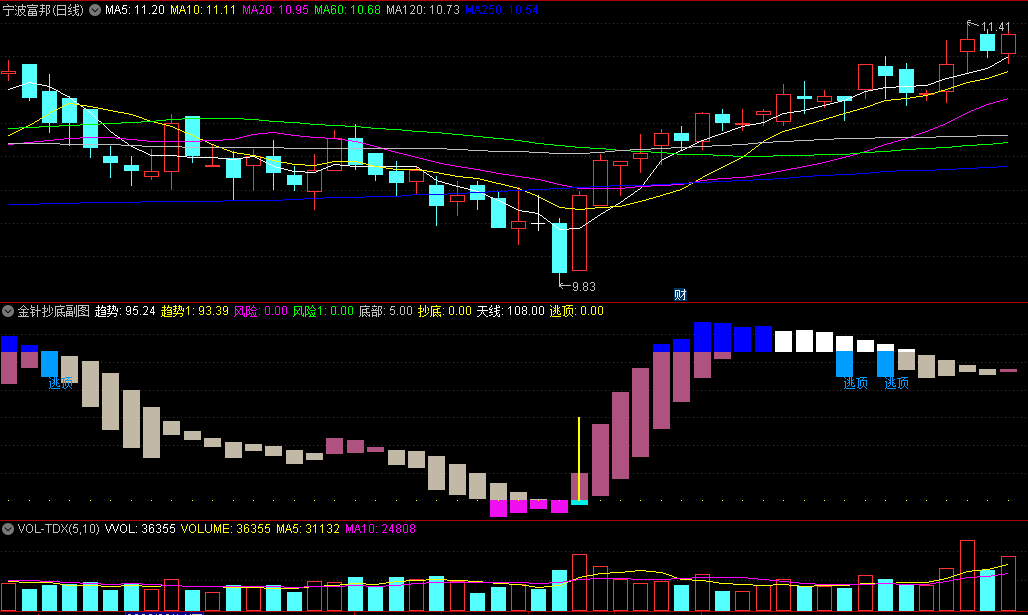The height and width of the screenshot is (615, 1028).
Task: Click the 天线: 108.00 value
Action: (x=510, y=311)
